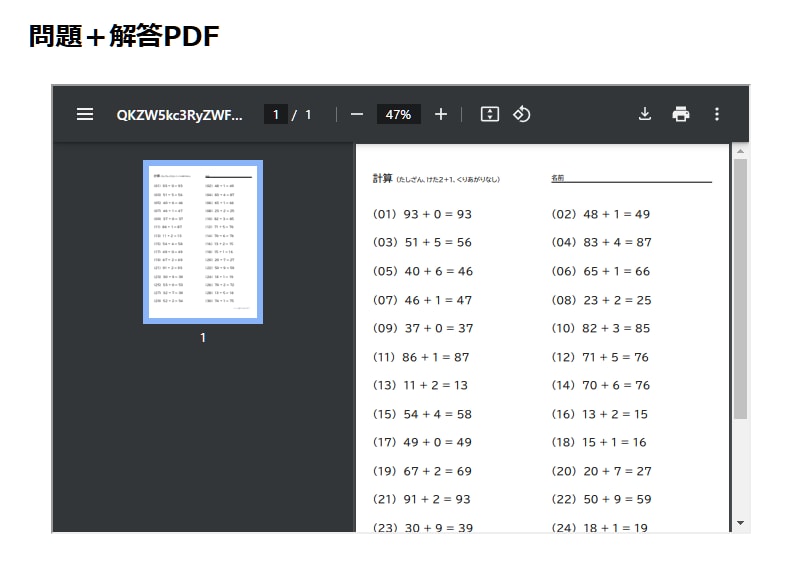Click the thumbnail page label 1

pos(203,338)
